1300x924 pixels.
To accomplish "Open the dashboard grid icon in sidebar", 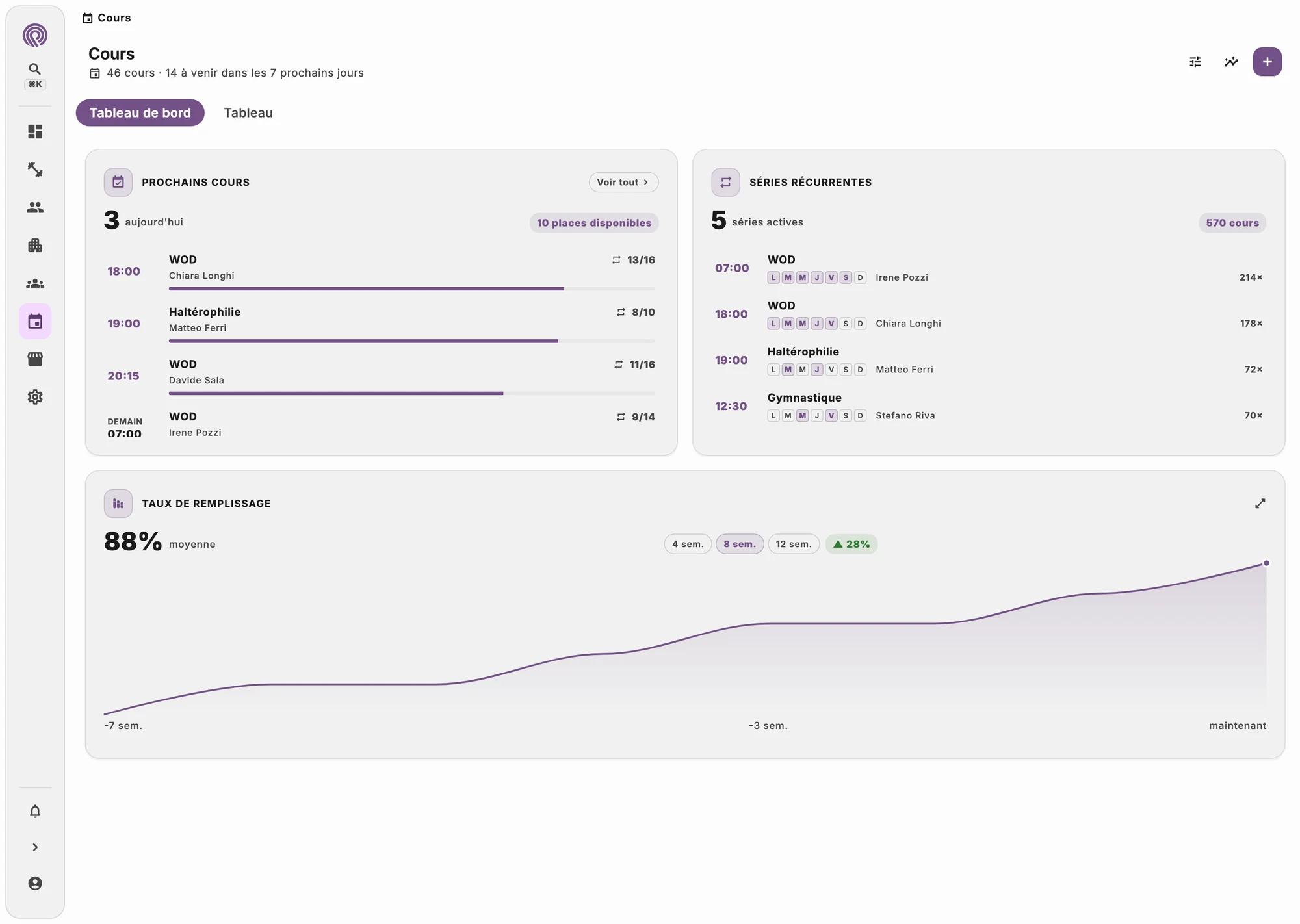I will click(x=35, y=132).
